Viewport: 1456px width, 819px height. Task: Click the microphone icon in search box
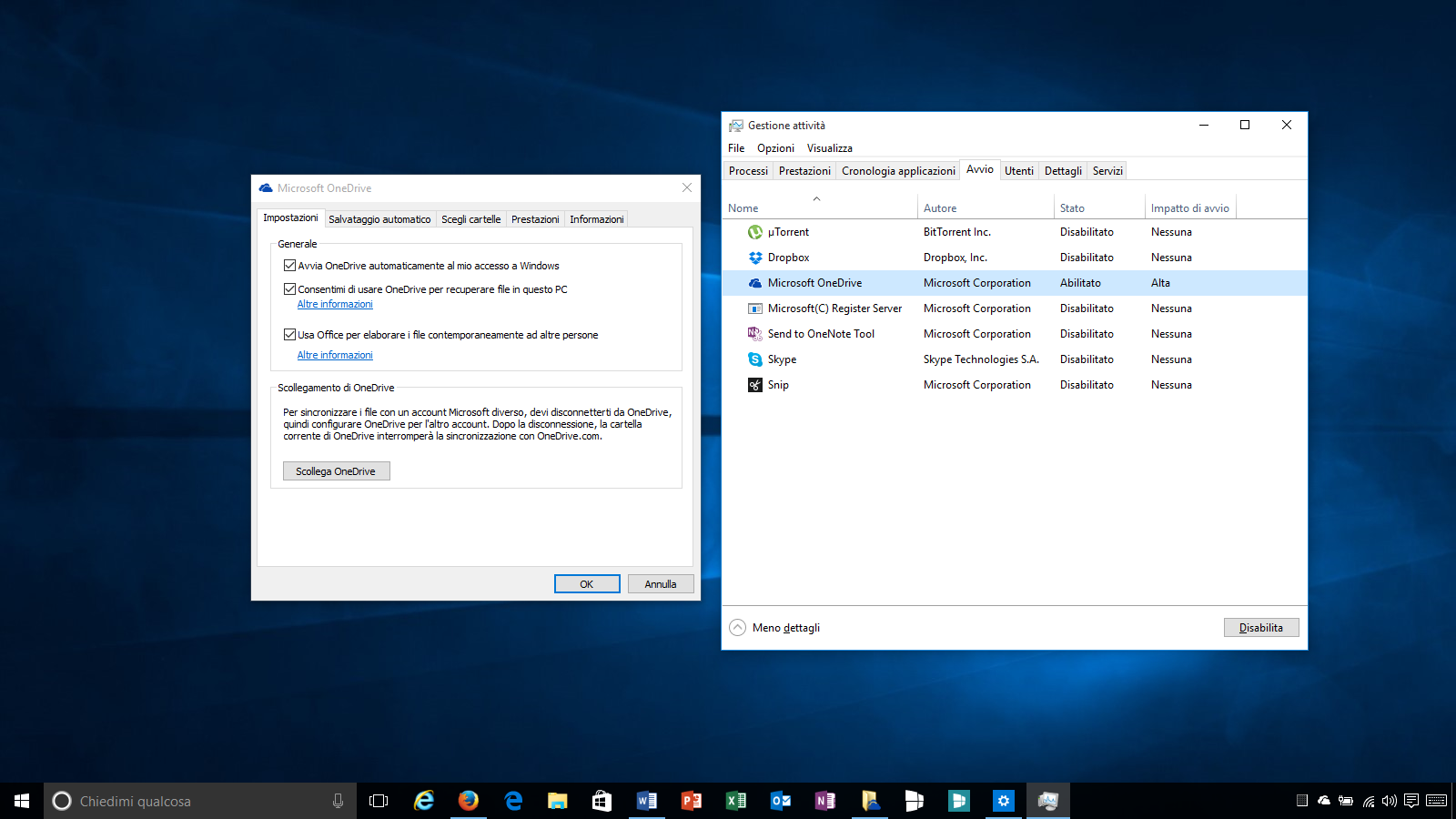[x=338, y=801]
